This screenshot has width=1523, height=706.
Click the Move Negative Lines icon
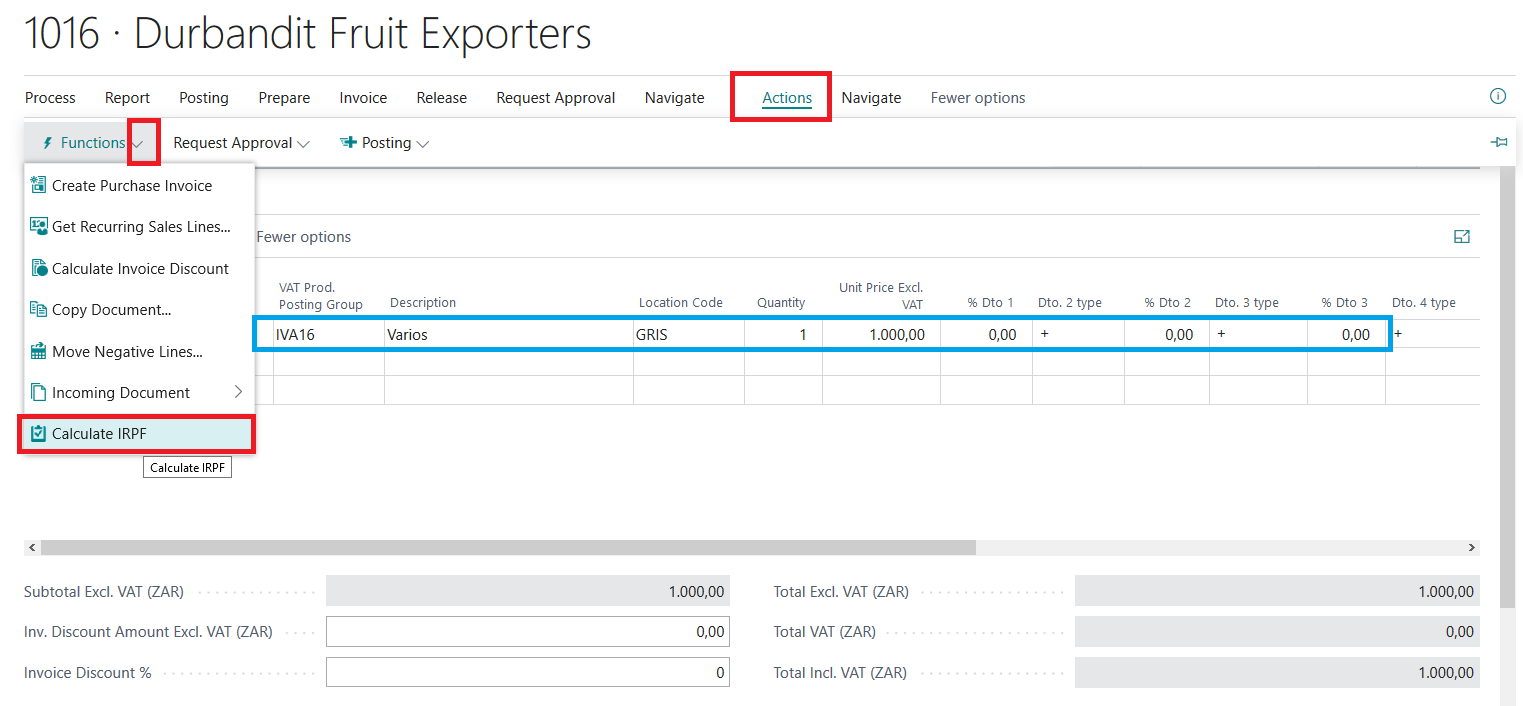click(39, 351)
